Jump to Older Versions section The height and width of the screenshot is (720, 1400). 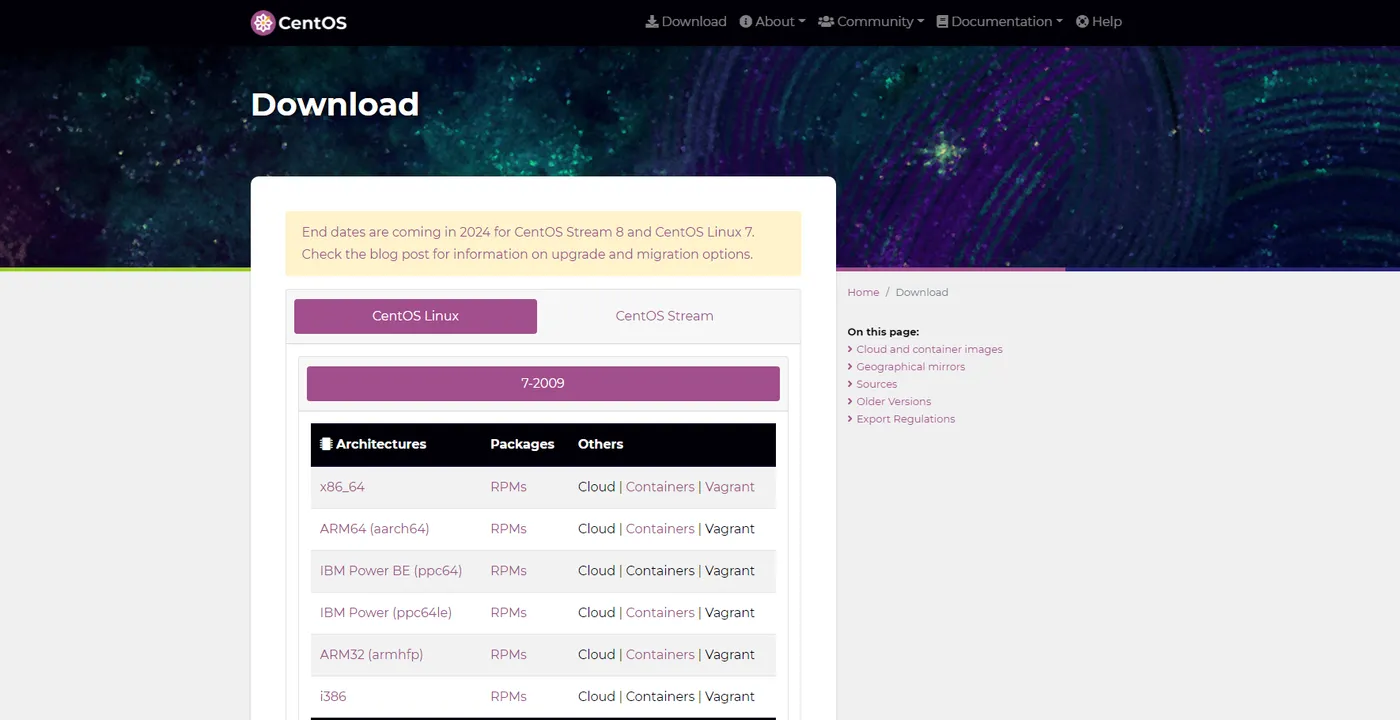[893, 402]
